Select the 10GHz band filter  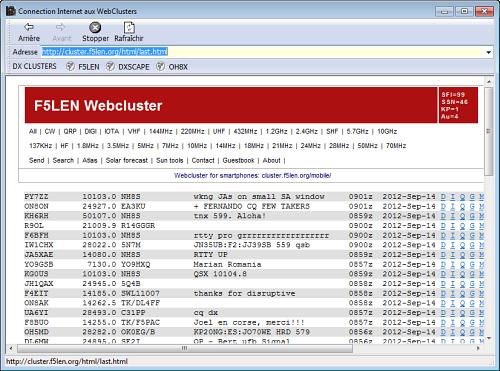387,131
